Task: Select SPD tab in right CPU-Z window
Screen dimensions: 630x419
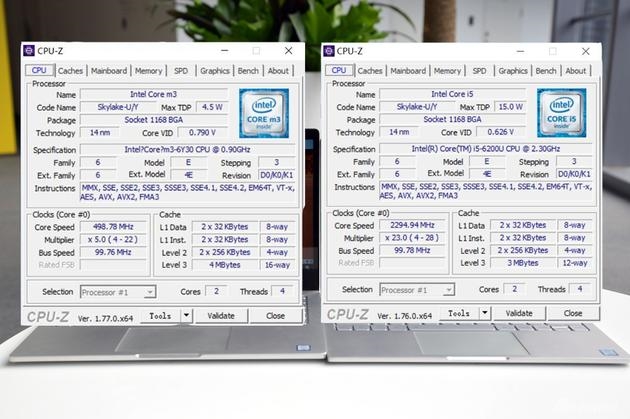Action: pyautogui.click(x=479, y=71)
